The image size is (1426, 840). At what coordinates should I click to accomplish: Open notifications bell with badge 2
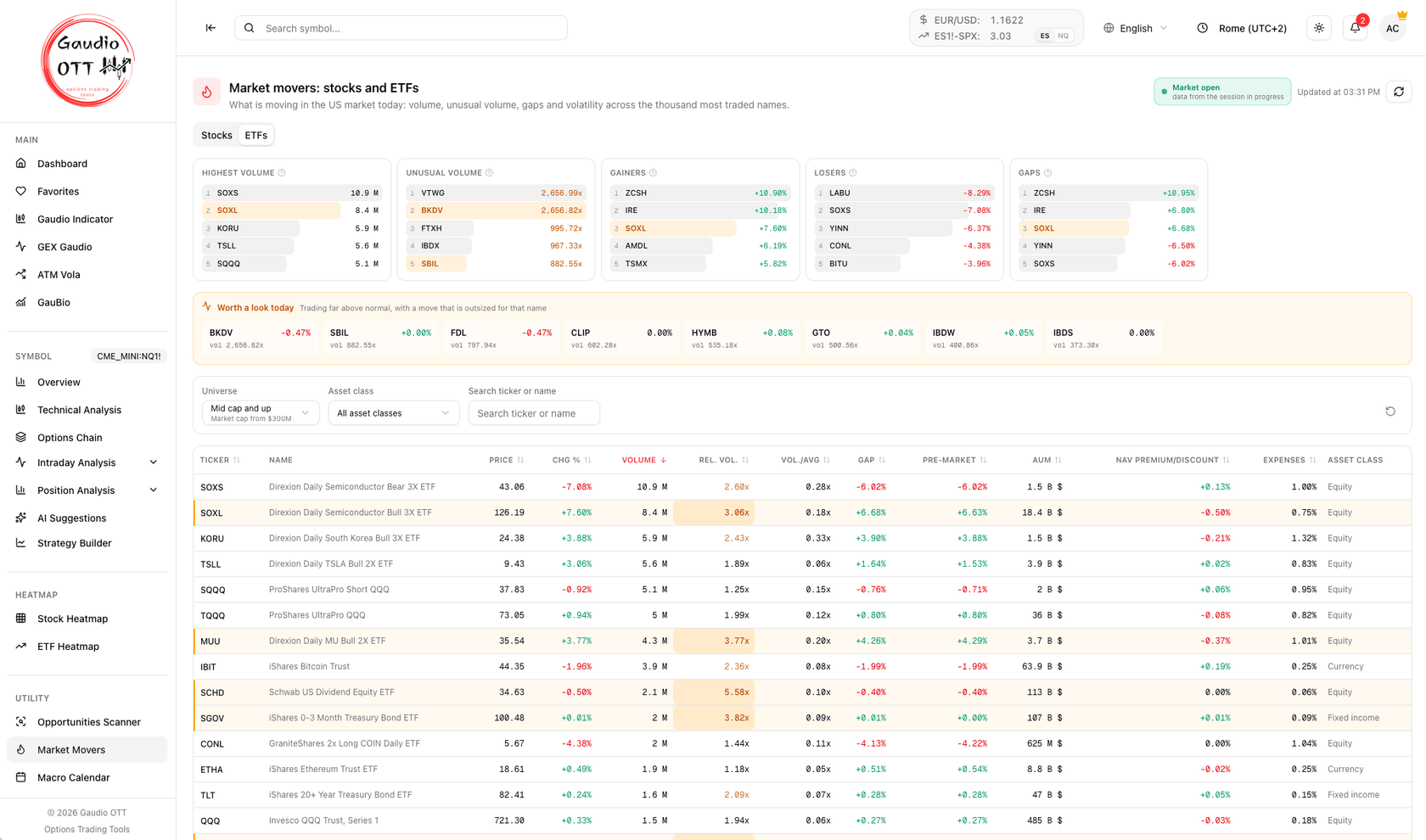(x=1356, y=28)
